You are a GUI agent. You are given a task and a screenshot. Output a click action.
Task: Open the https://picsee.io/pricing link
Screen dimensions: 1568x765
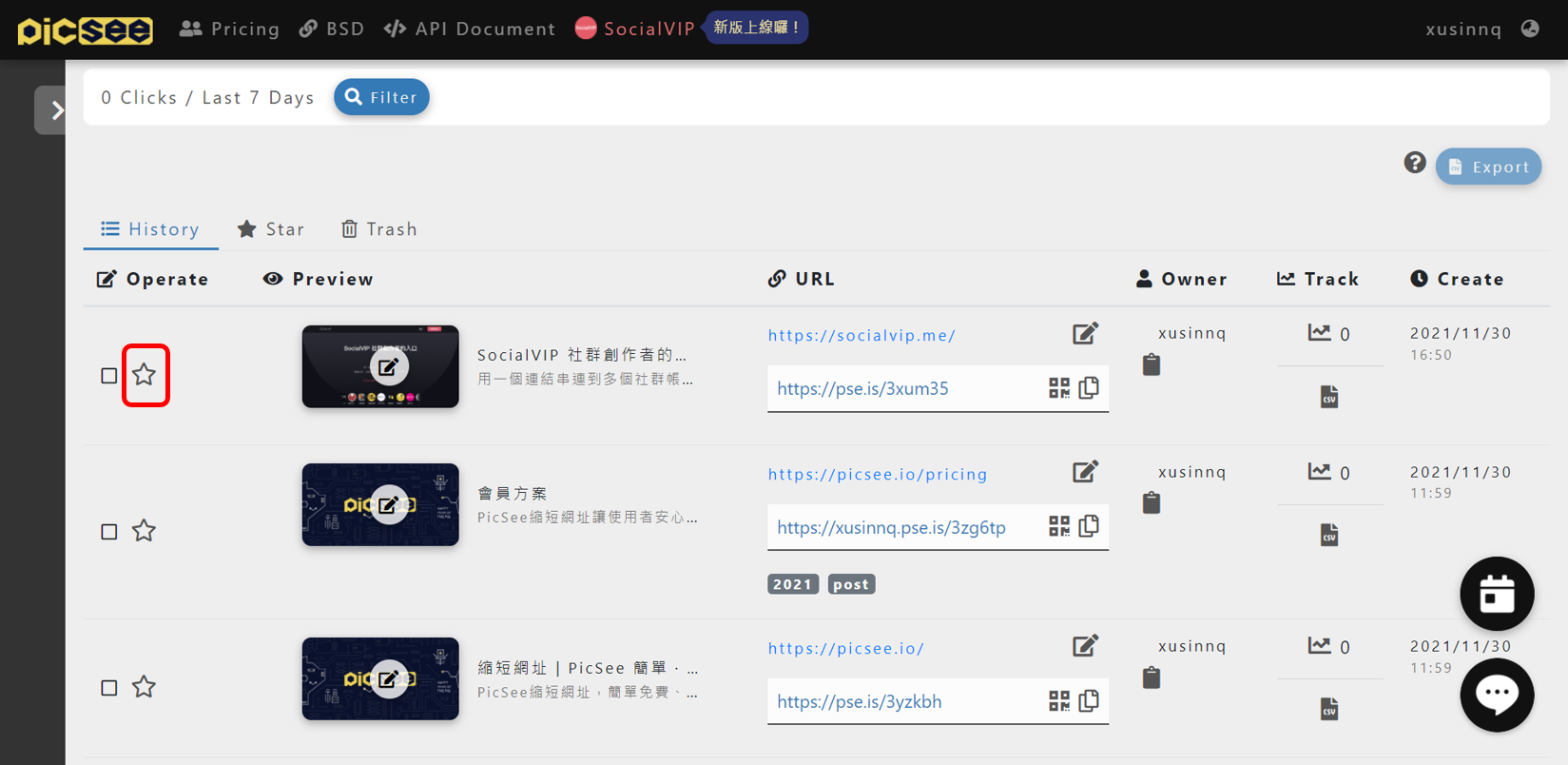[x=878, y=474]
